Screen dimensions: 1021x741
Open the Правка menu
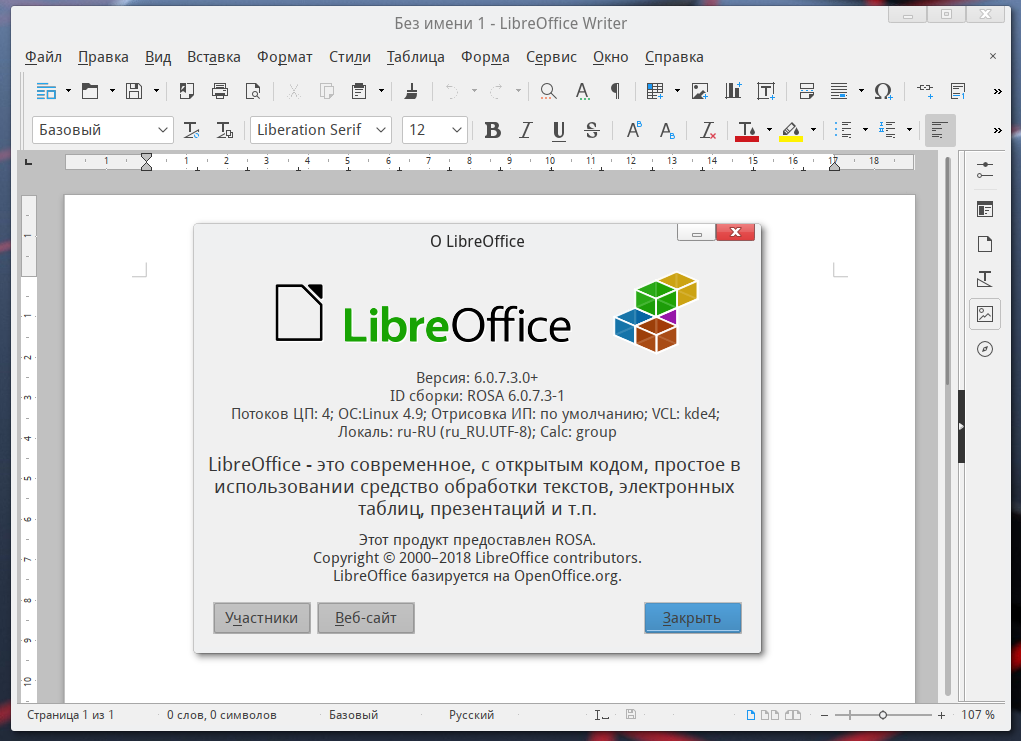tap(103, 57)
